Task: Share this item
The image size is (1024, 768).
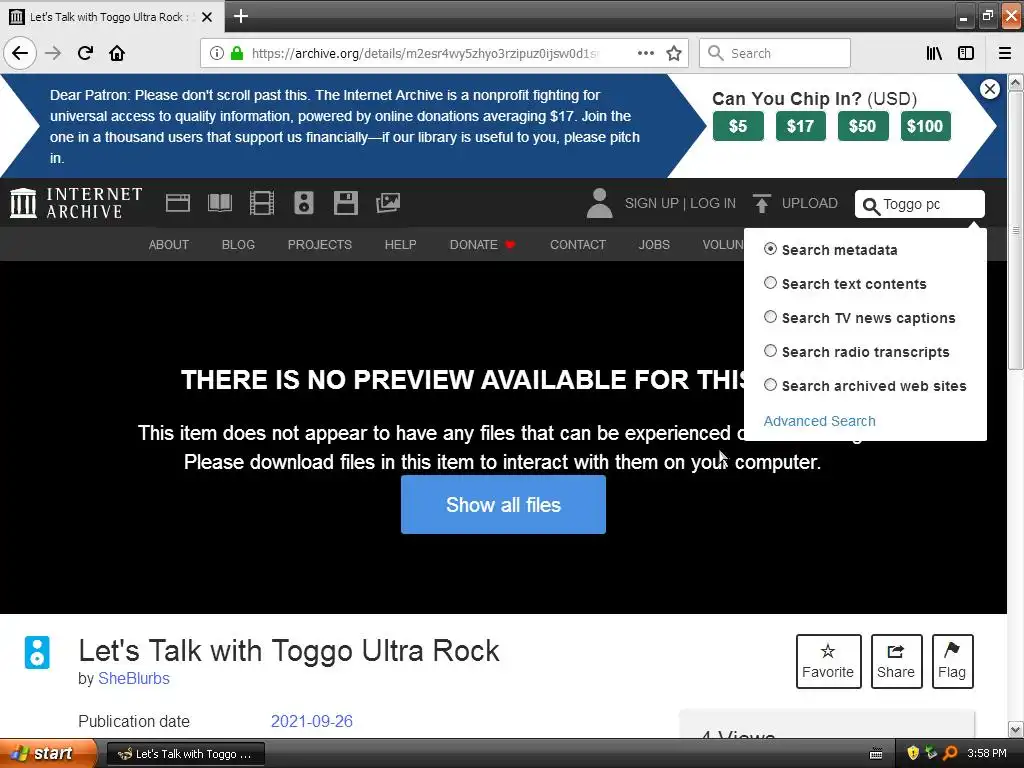Action: click(x=896, y=661)
